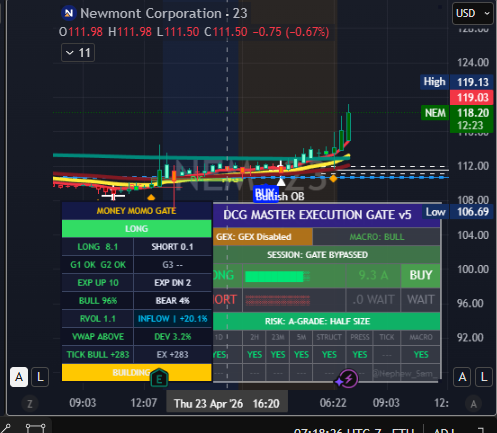Select the LONG 8.1 cell
The width and height of the screenshot is (497, 433).
(98, 247)
